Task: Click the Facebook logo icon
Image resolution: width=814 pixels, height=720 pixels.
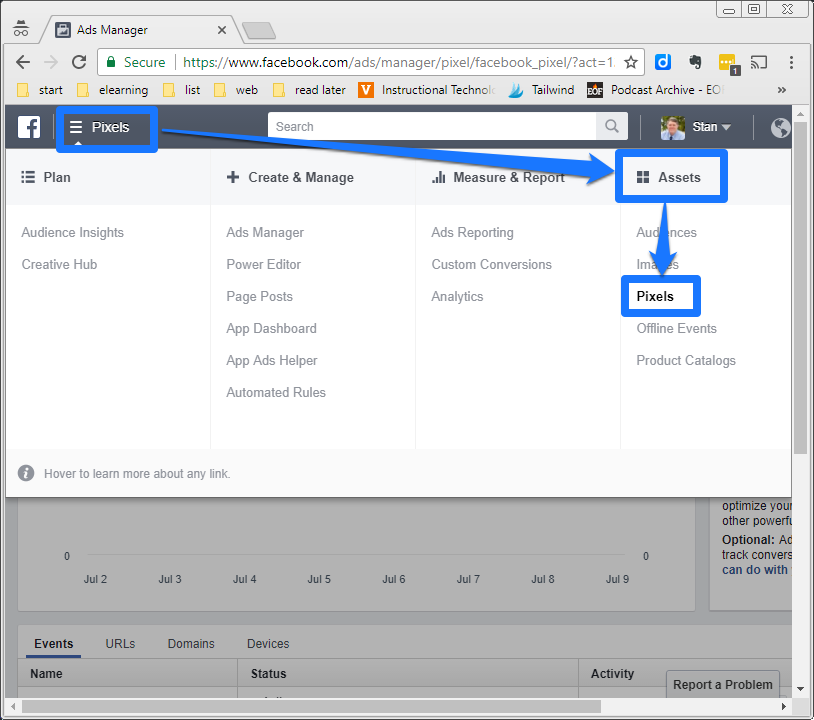Action: (29, 127)
